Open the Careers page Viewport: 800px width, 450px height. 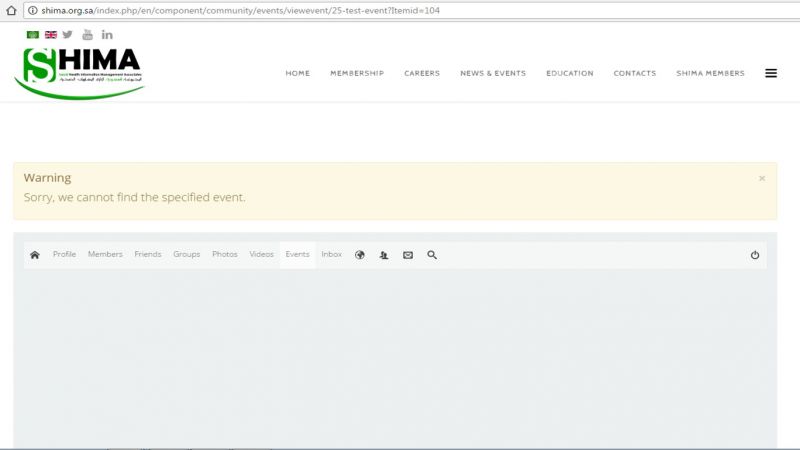422,73
